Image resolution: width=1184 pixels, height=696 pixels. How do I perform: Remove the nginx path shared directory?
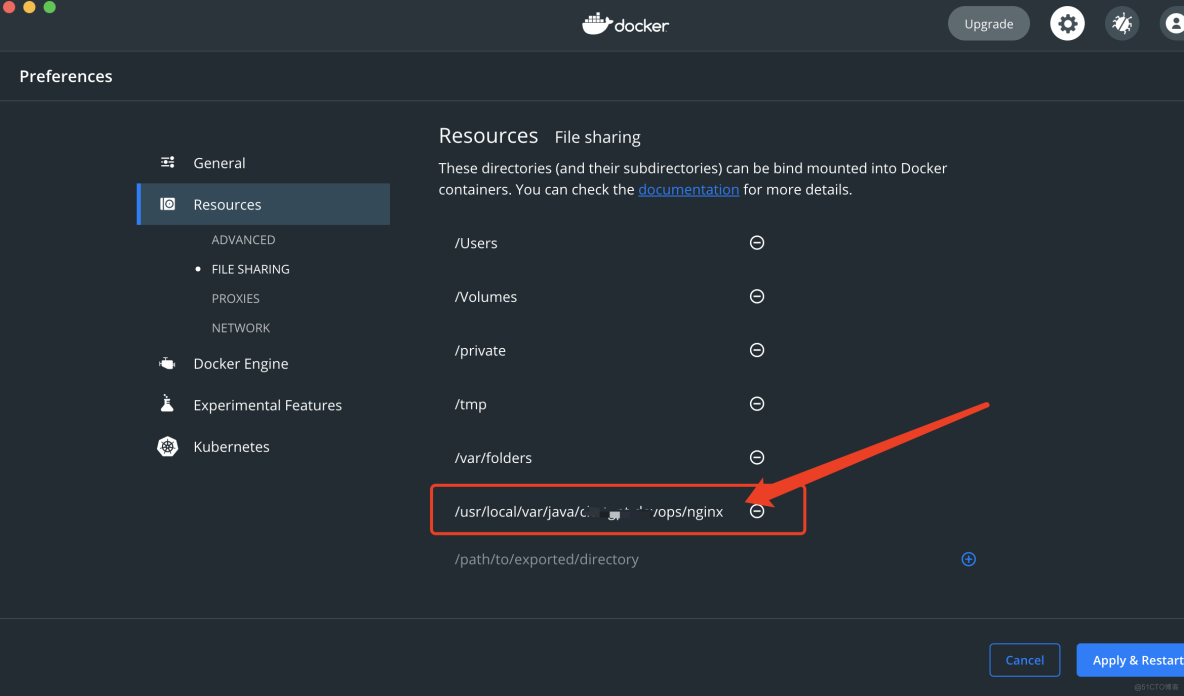[757, 511]
